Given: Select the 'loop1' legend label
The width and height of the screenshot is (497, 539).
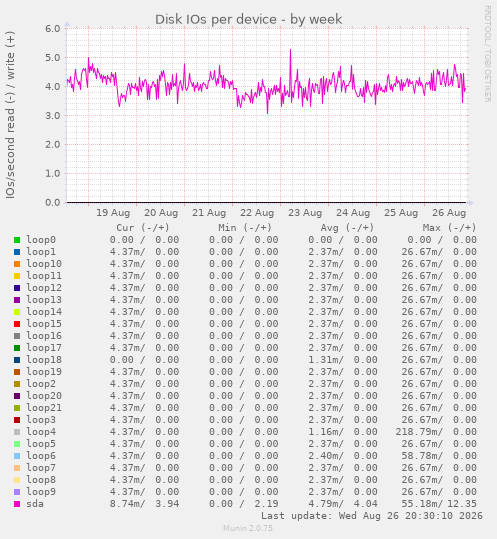Looking at the screenshot, I should tap(41, 252).
